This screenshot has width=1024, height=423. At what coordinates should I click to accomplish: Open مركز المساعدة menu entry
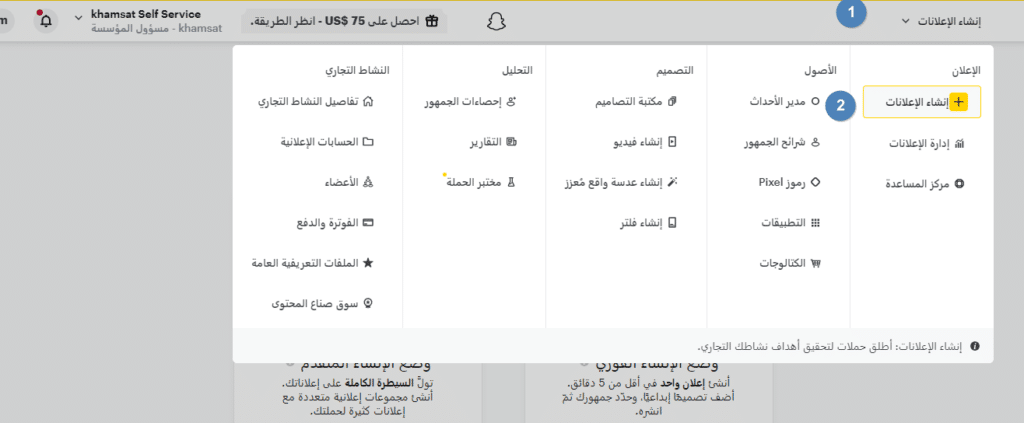coord(925,184)
